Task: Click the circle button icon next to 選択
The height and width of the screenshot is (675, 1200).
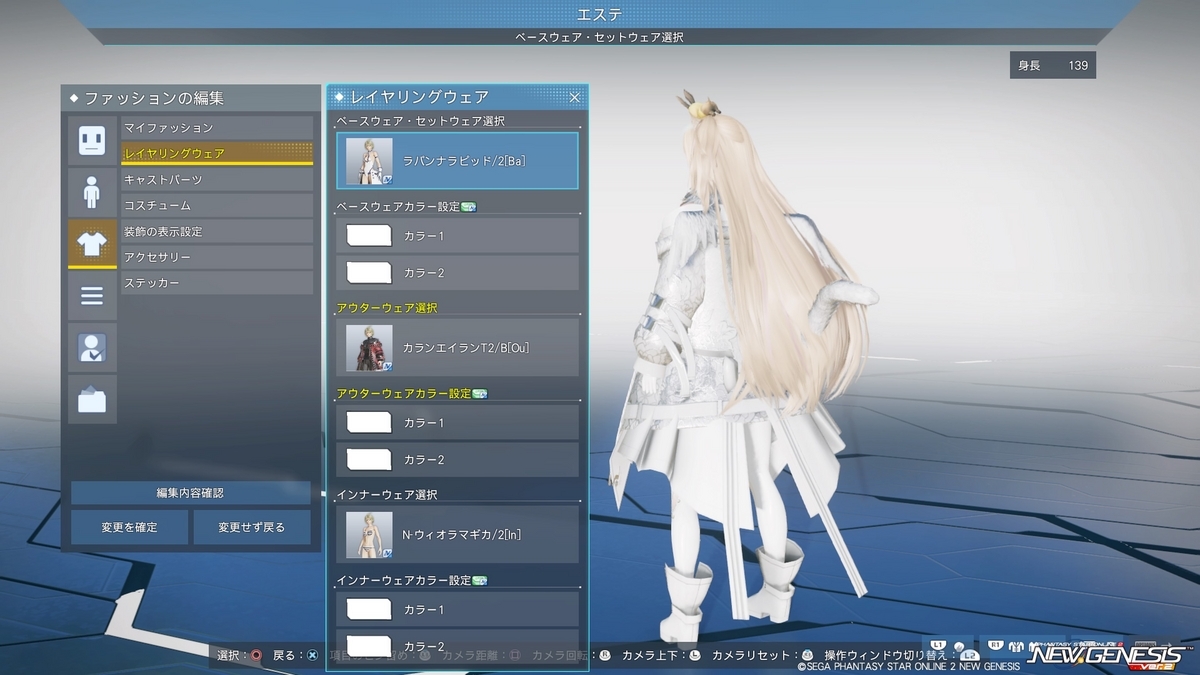Action: (257, 656)
